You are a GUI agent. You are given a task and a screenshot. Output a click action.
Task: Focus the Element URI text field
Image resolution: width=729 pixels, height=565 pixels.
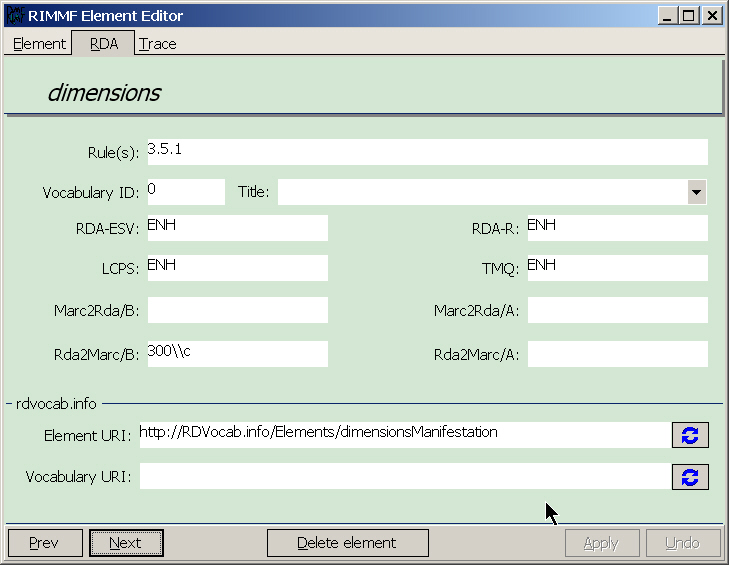coord(405,435)
